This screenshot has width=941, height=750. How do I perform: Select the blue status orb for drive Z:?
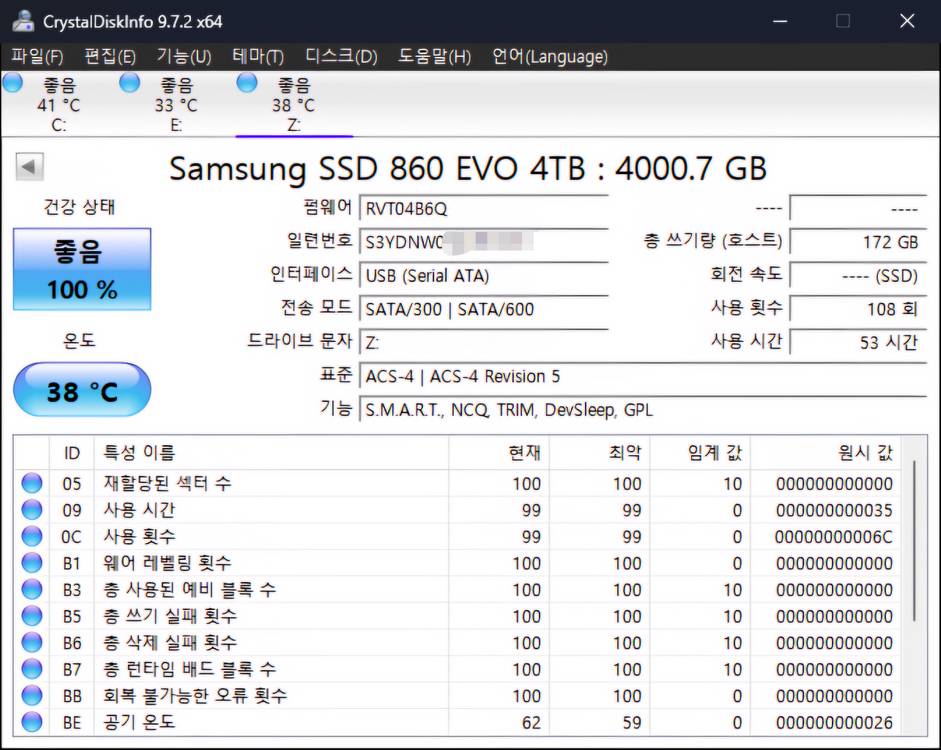(247, 83)
